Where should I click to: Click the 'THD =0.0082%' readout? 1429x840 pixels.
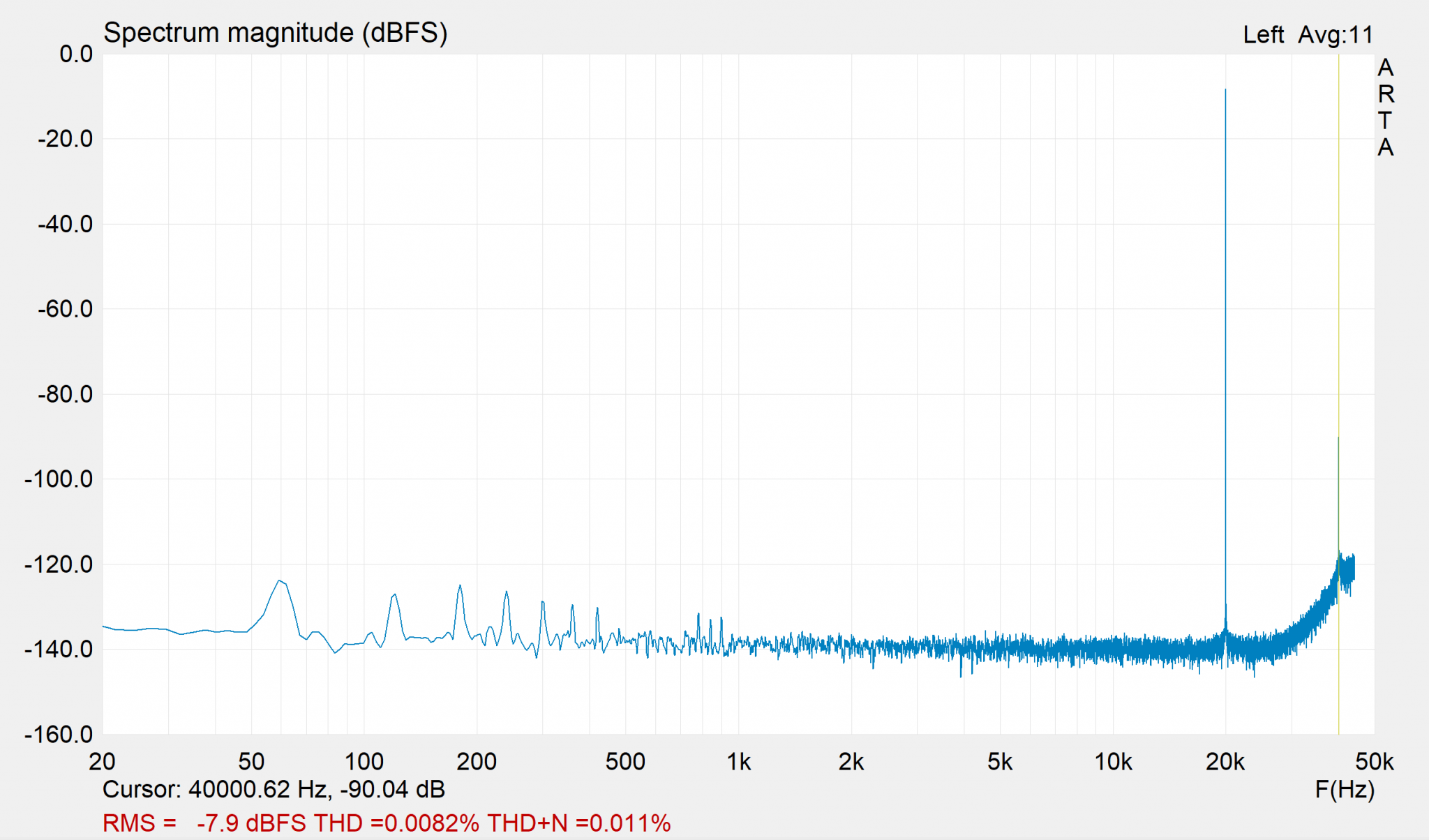coord(396,823)
